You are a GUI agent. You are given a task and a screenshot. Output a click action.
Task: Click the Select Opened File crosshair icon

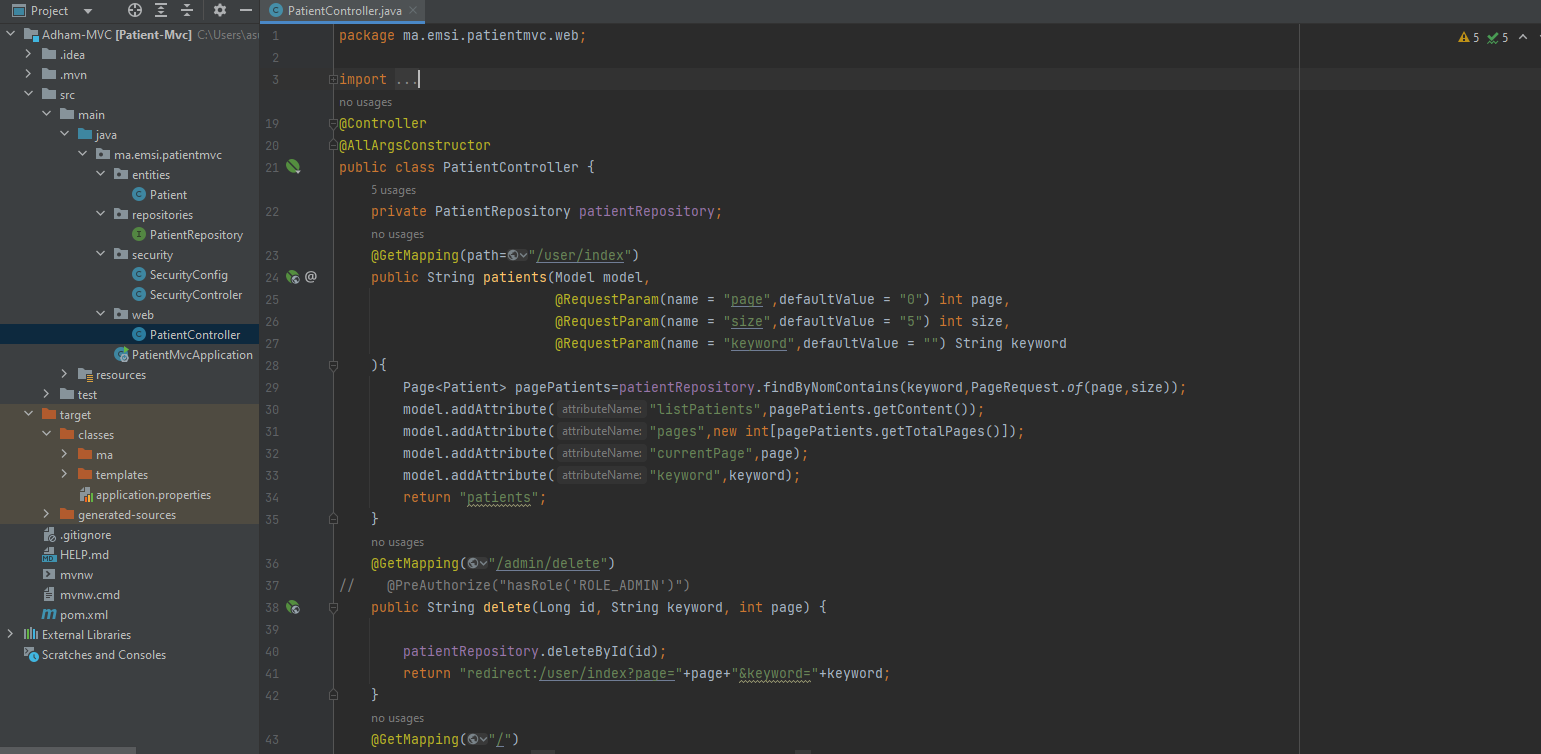coord(135,10)
